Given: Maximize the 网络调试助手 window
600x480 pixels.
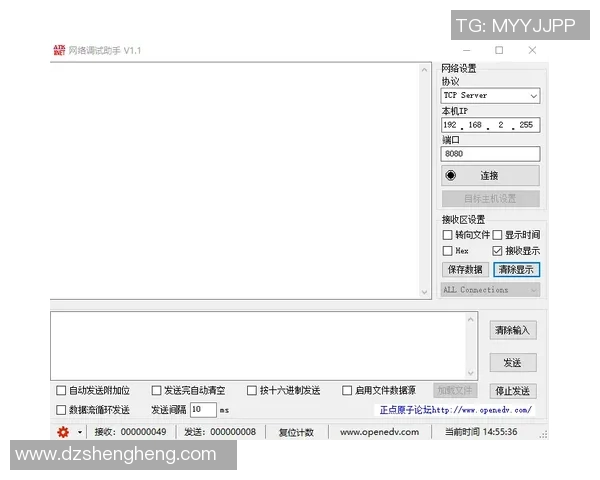Looking at the screenshot, I should coord(499,50).
